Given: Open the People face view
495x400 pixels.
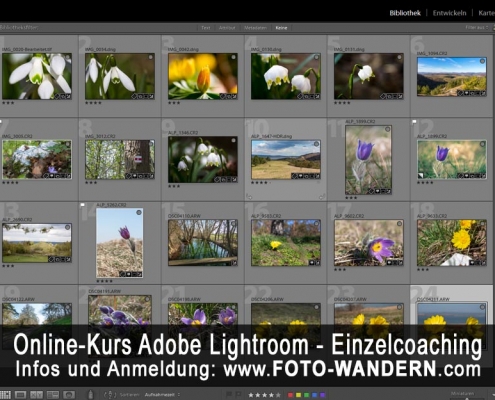Looking at the screenshot, I should 69,395.
